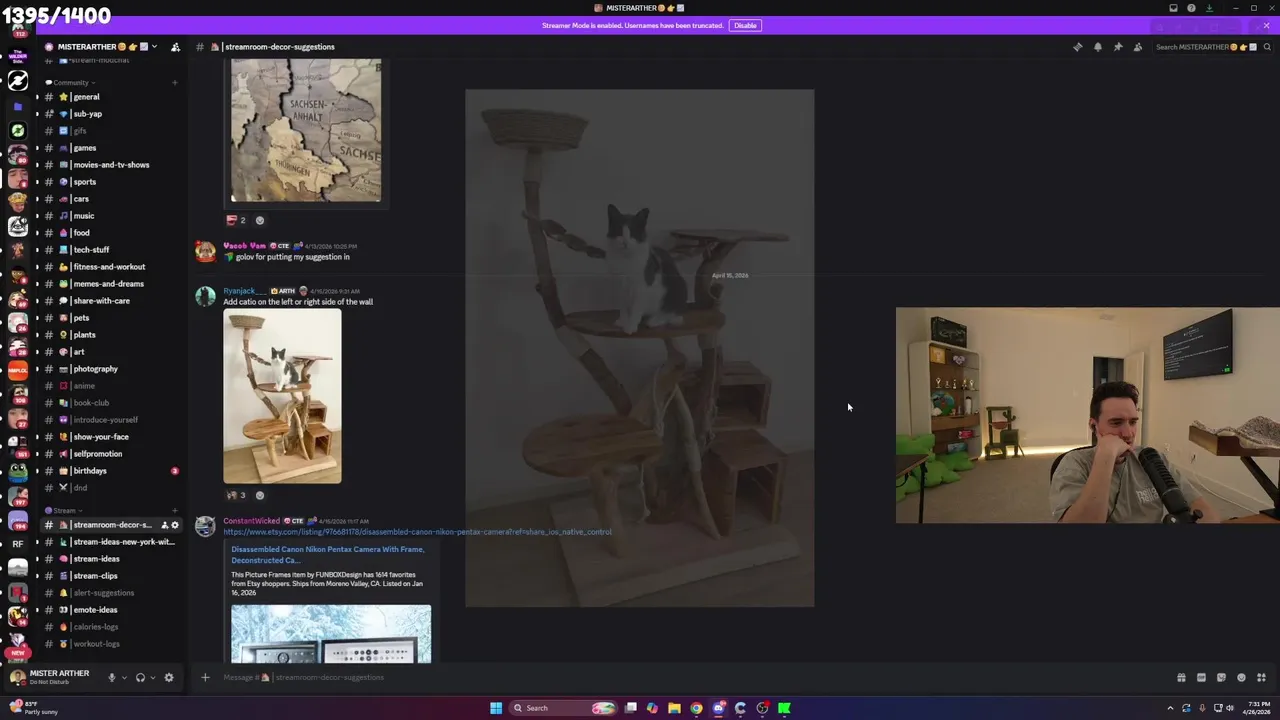1280x720 pixels.
Task: Open the emoji picker in message bar
Action: (1241, 677)
